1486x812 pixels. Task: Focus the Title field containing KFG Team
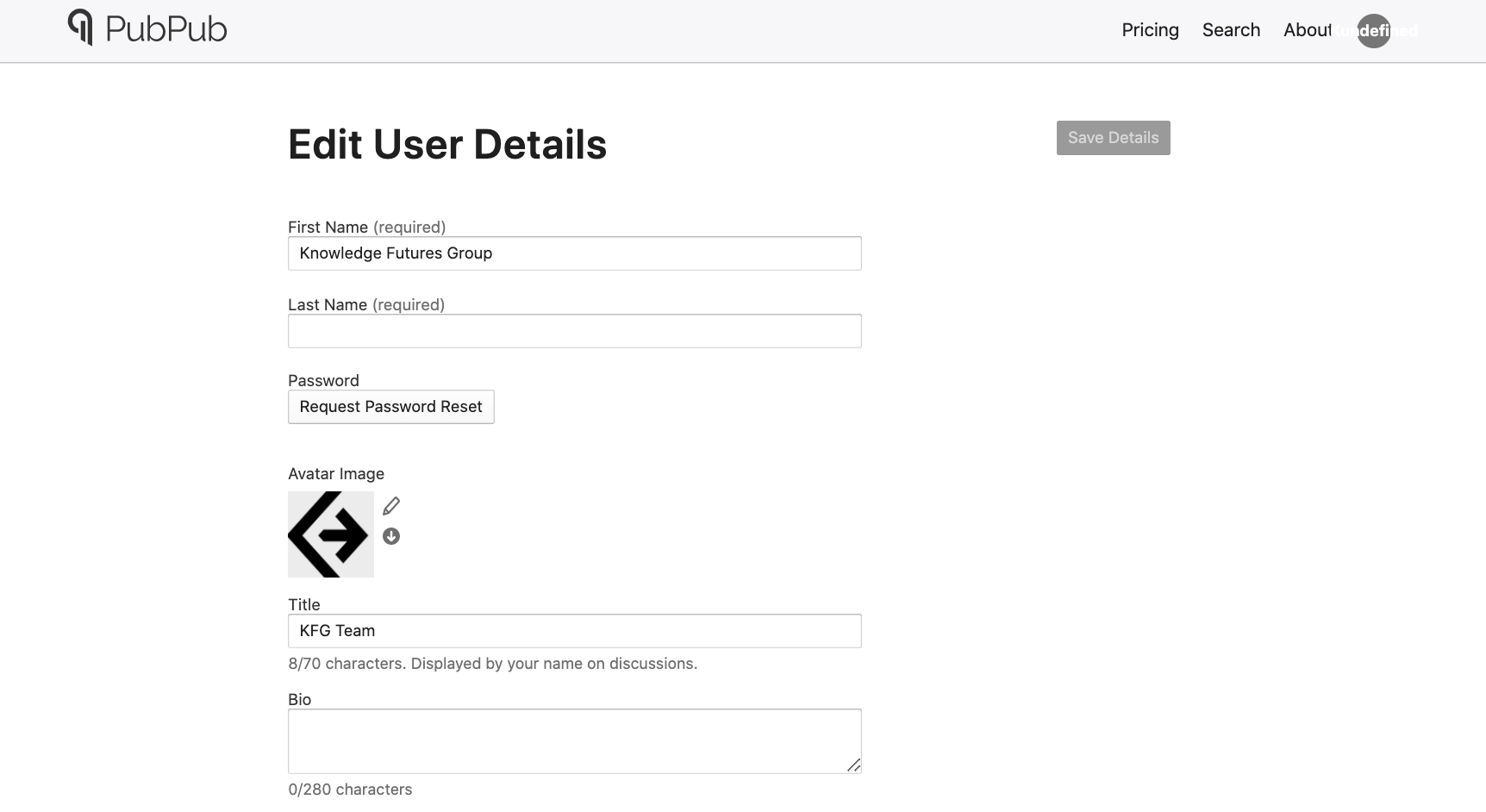pos(574,630)
